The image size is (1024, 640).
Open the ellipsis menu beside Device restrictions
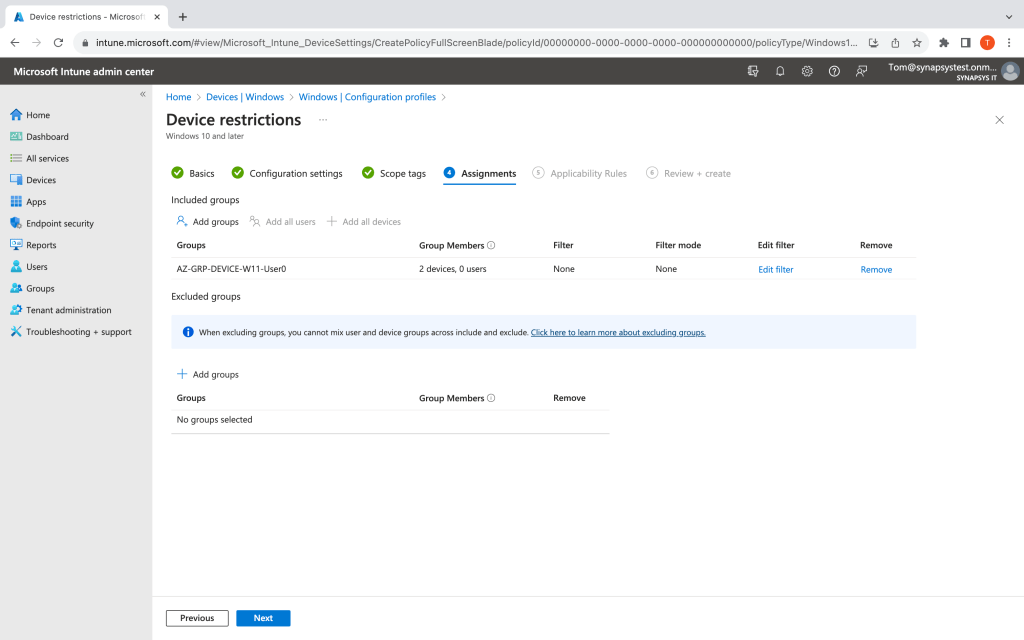323,120
